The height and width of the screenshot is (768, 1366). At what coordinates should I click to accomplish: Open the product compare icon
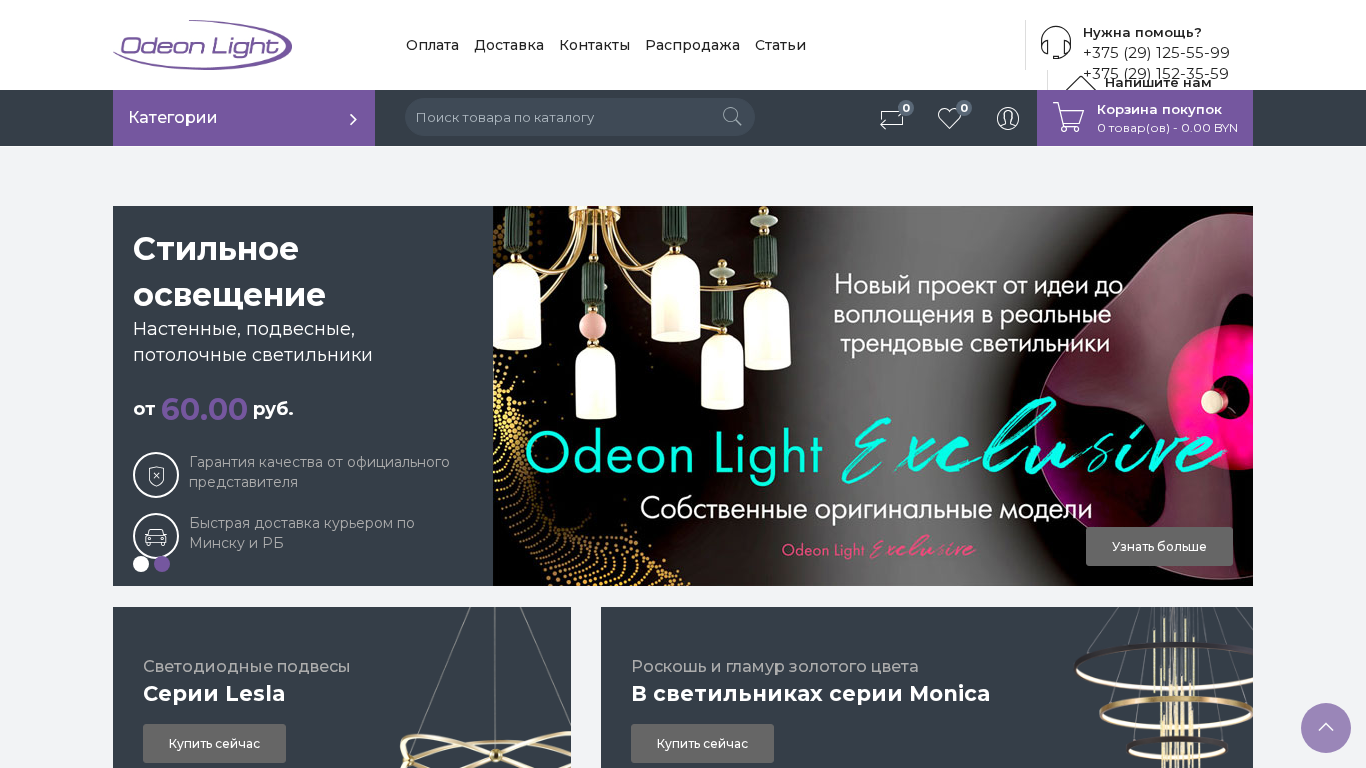pyautogui.click(x=892, y=119)
